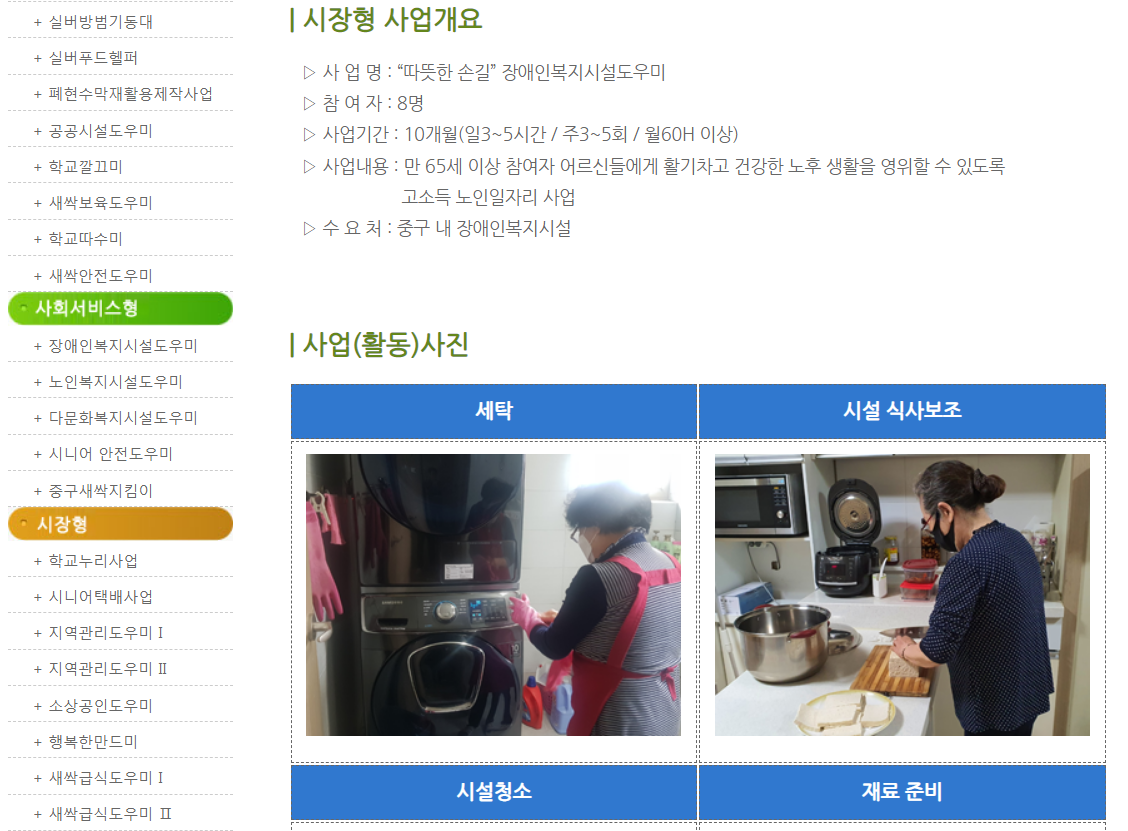The height and width of the screenshot is (831, 1128).
Task: Open the 사회서비스형 green category header
Action: [x=120, y=309]
